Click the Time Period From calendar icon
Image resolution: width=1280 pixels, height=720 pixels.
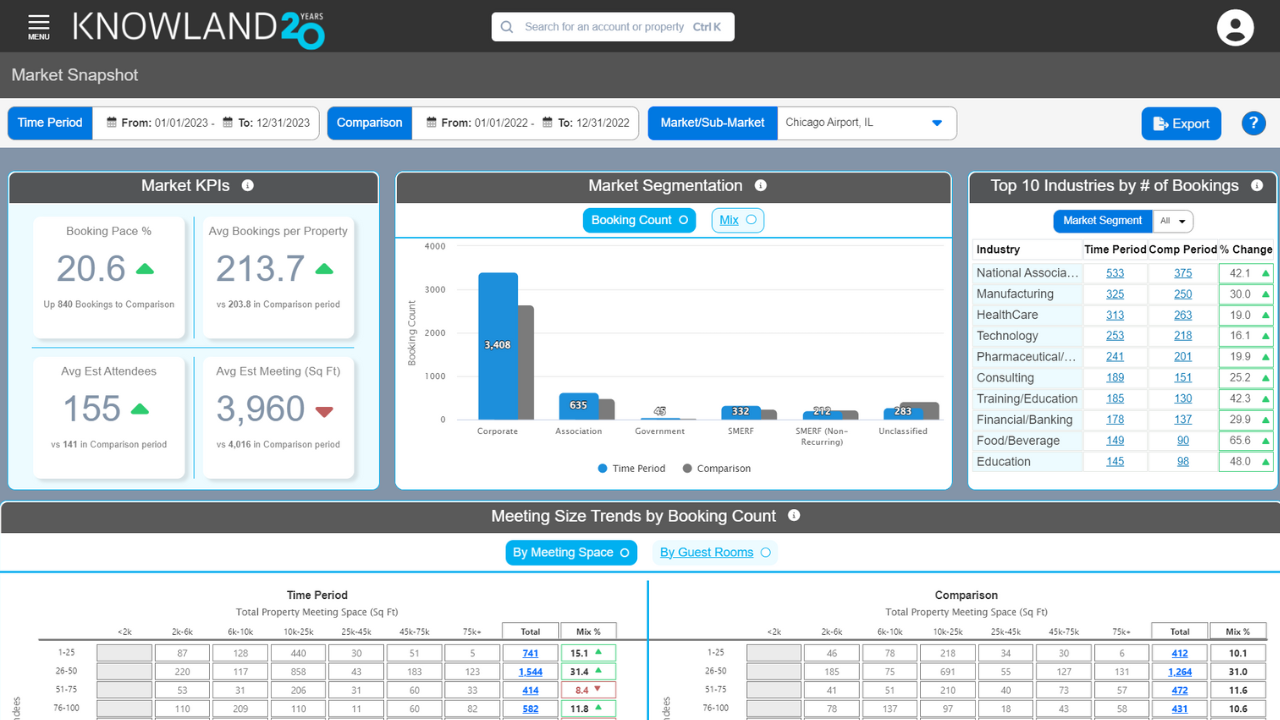click(113, 123)
